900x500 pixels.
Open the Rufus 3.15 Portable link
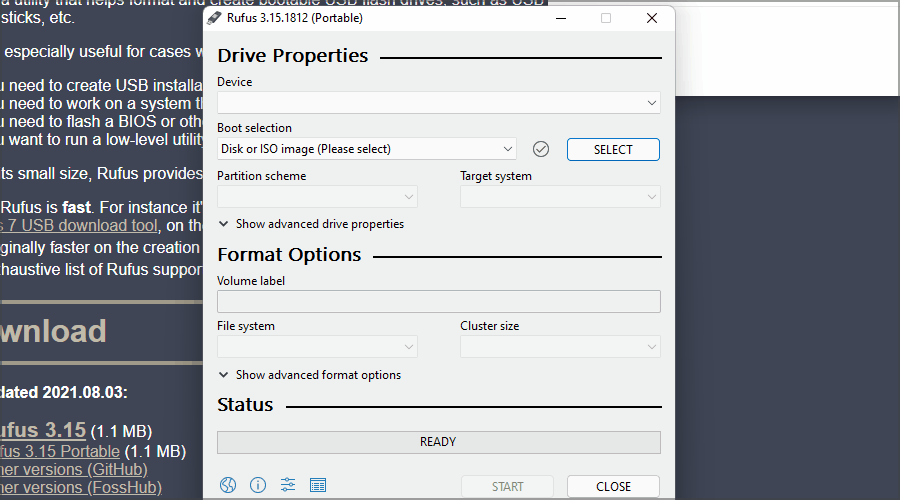click(x=60, y=451)
